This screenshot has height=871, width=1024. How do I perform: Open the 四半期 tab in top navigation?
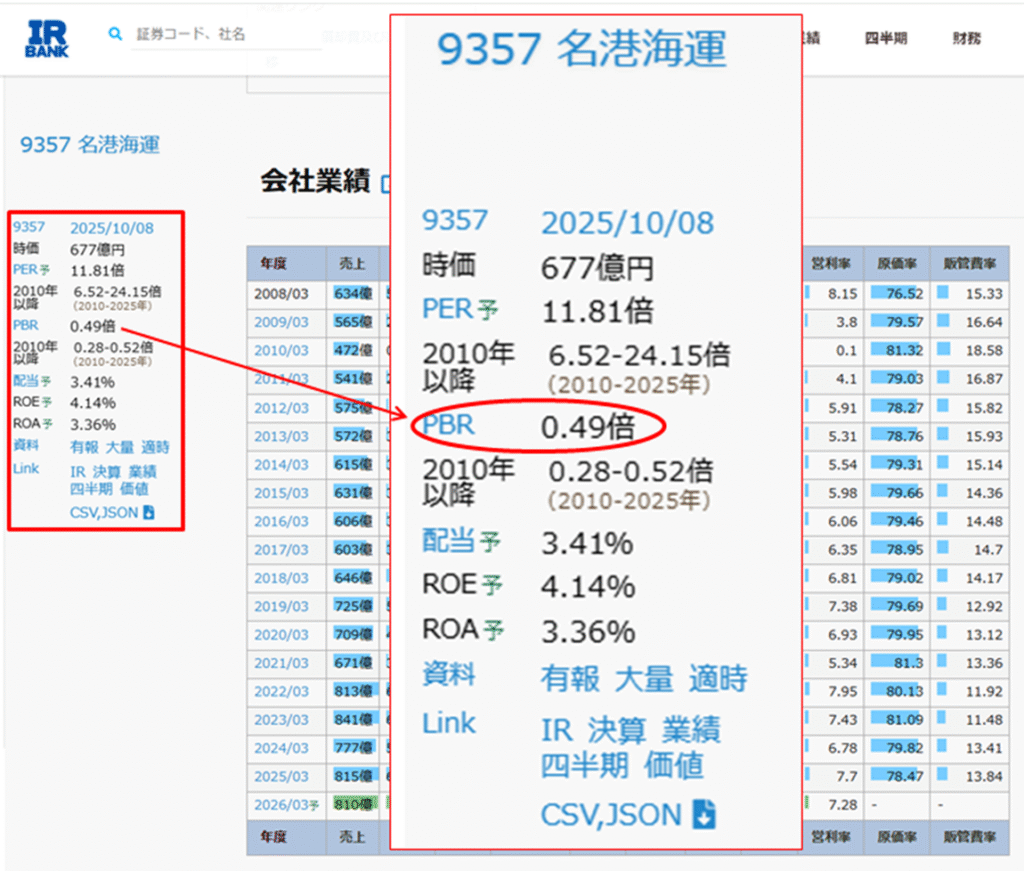point(885,39)
